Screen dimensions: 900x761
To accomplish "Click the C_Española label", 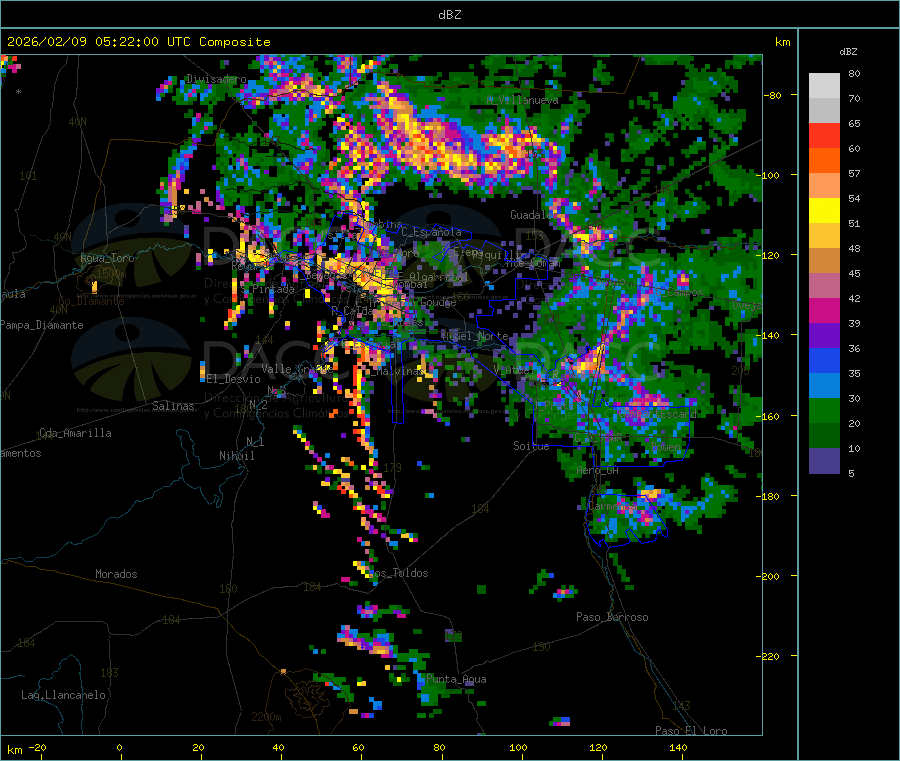I will (x=432, y=232).
